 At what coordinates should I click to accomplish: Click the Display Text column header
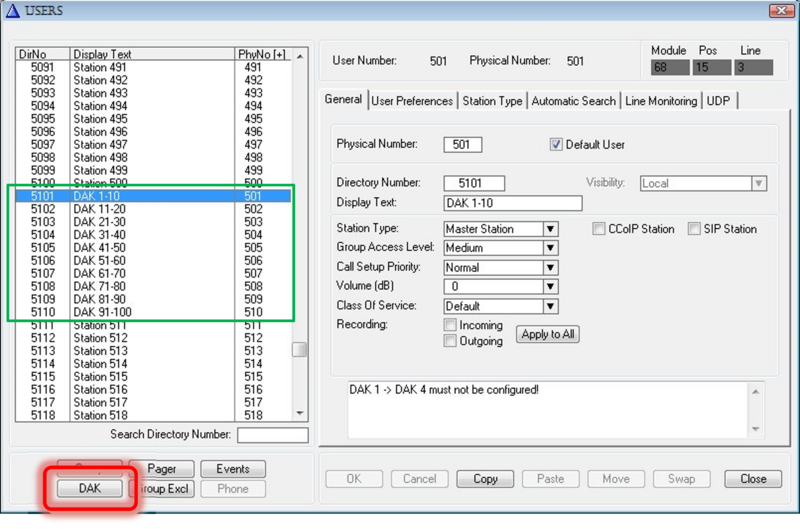coord(152,54)
